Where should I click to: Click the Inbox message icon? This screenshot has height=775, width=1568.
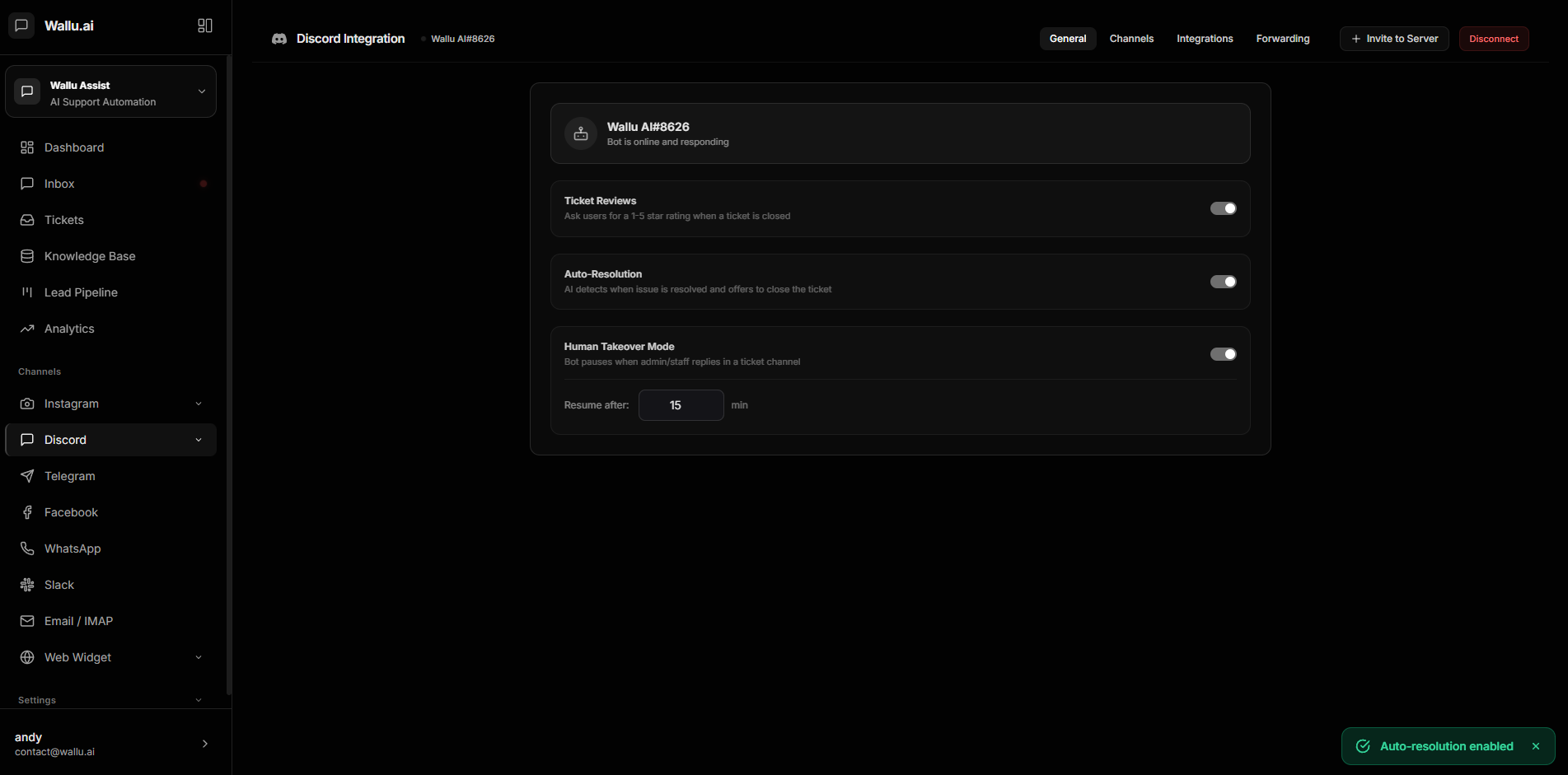coord(27,184)
